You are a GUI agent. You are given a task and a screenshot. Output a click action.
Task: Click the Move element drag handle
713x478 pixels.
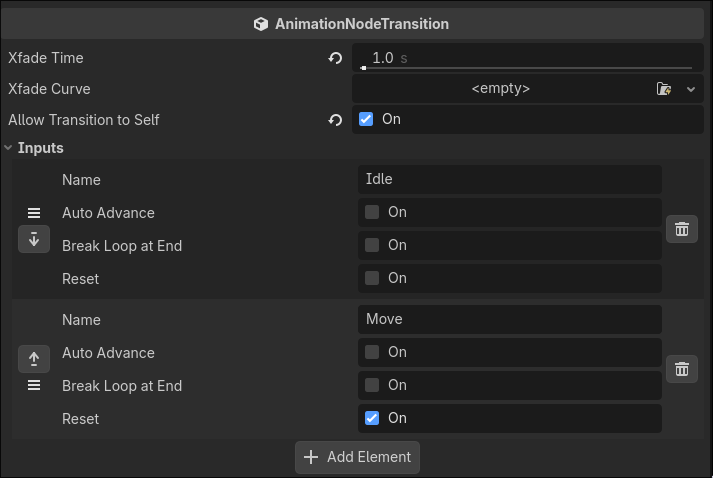[x=34, y=385]
